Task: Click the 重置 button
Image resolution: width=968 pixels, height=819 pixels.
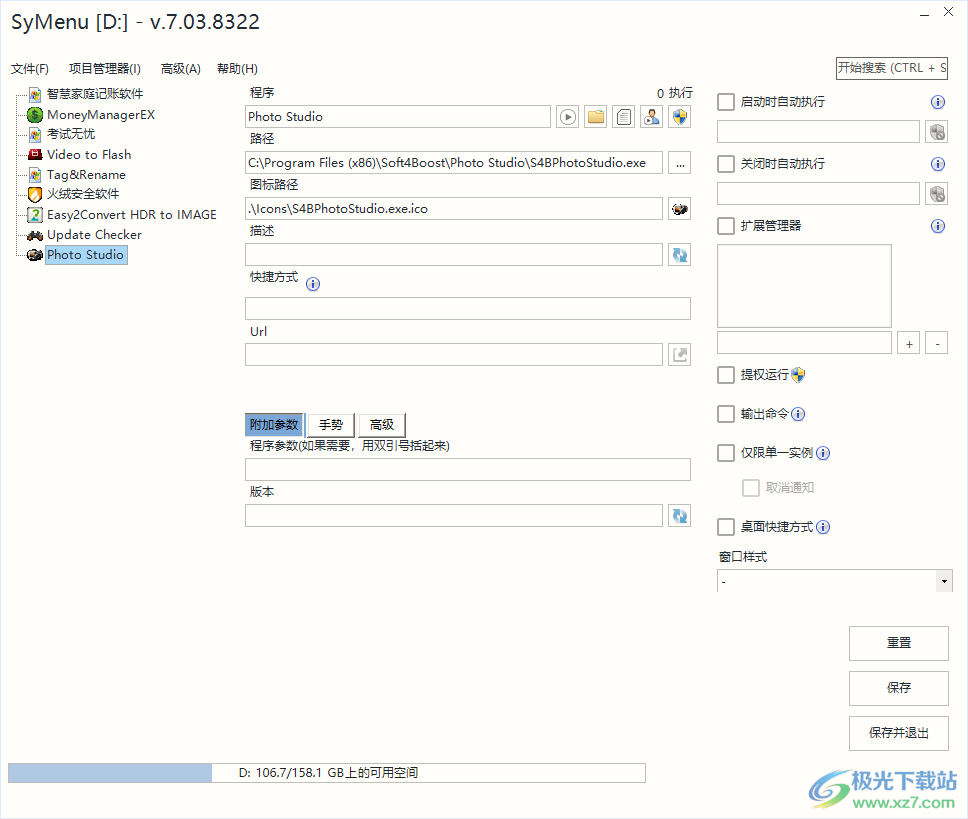Action: (898, 643)
